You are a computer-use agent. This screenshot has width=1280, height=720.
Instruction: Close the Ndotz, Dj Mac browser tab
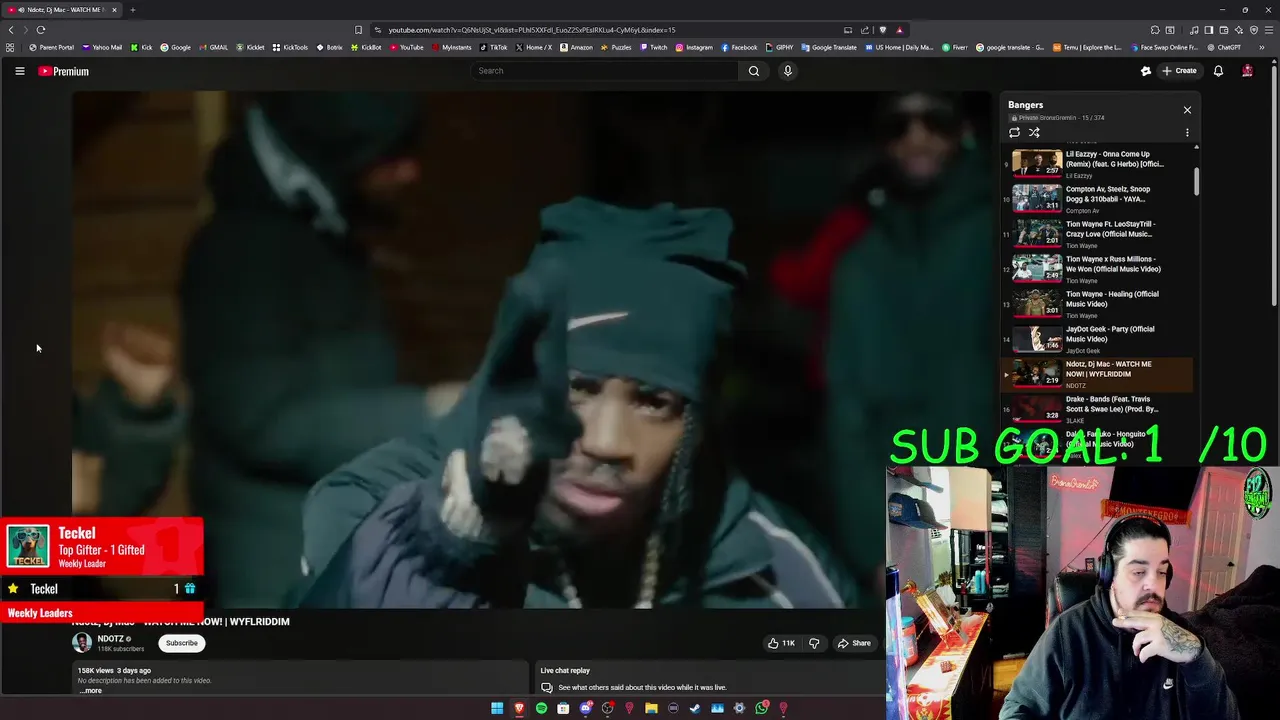[114, 10]
